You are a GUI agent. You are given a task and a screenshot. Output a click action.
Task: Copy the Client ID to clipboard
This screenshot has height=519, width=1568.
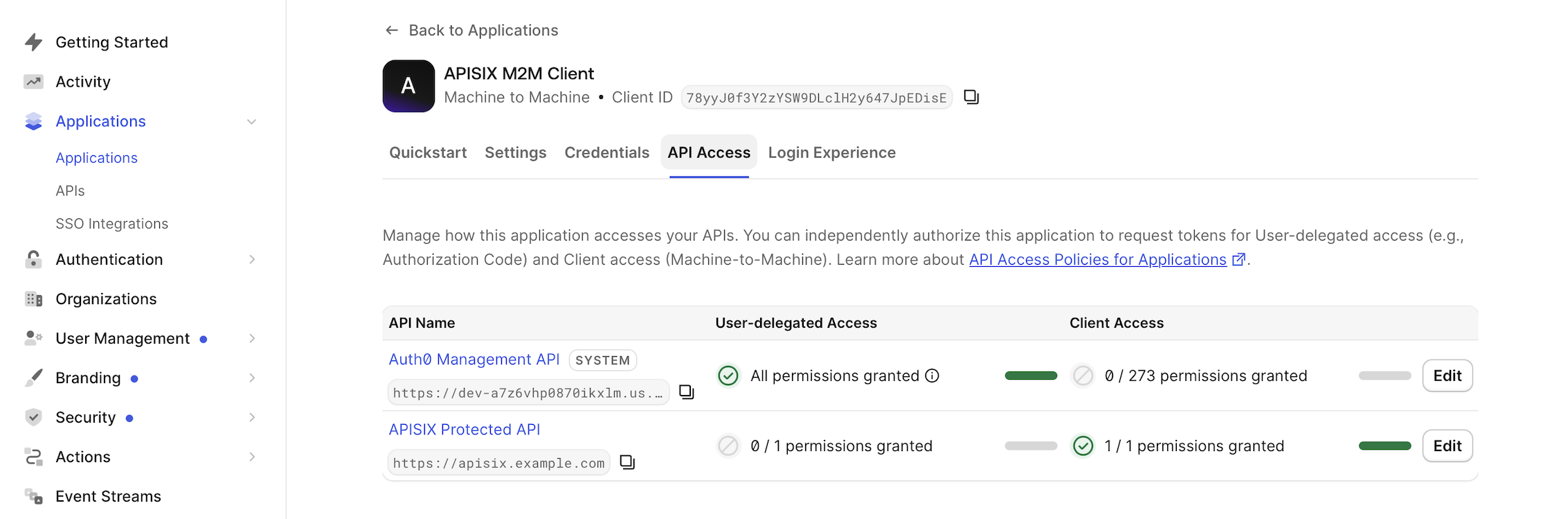[x=971, y=97]
